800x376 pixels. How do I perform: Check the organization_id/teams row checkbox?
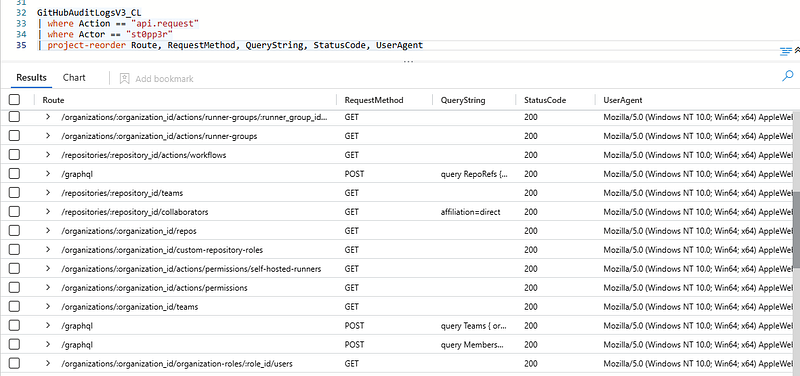click(14, 307)
